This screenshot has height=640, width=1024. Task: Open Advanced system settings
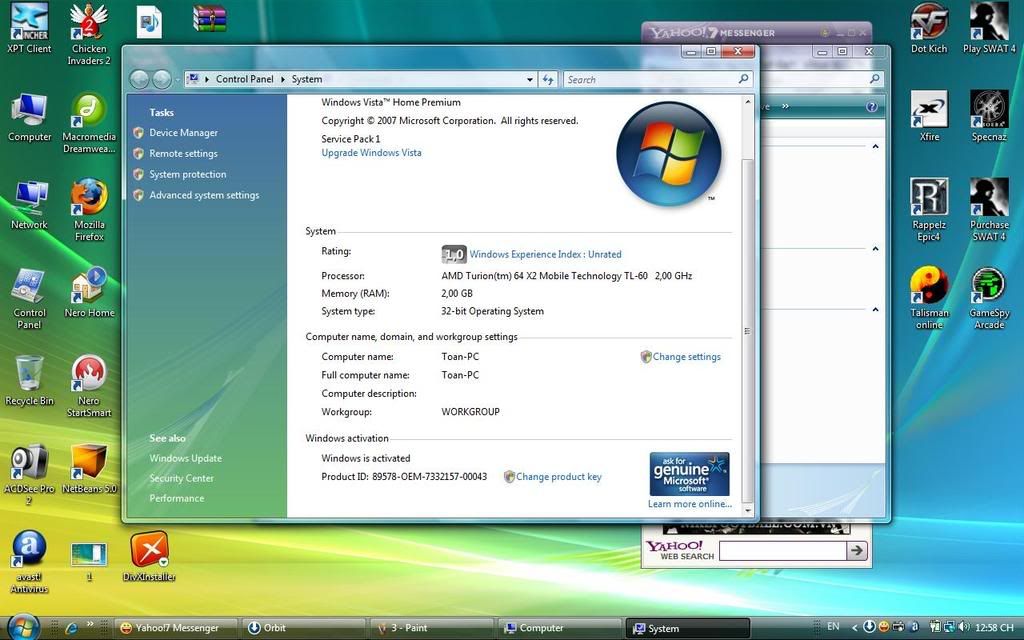pyautogui.click(x=204, y=195)
